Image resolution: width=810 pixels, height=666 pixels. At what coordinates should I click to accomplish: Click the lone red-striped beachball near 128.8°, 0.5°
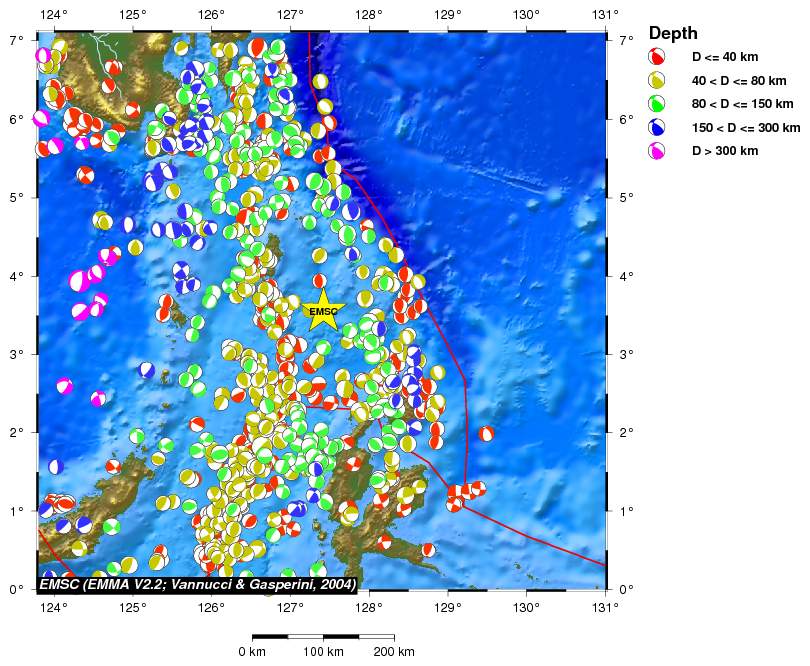tap(428, 549)
